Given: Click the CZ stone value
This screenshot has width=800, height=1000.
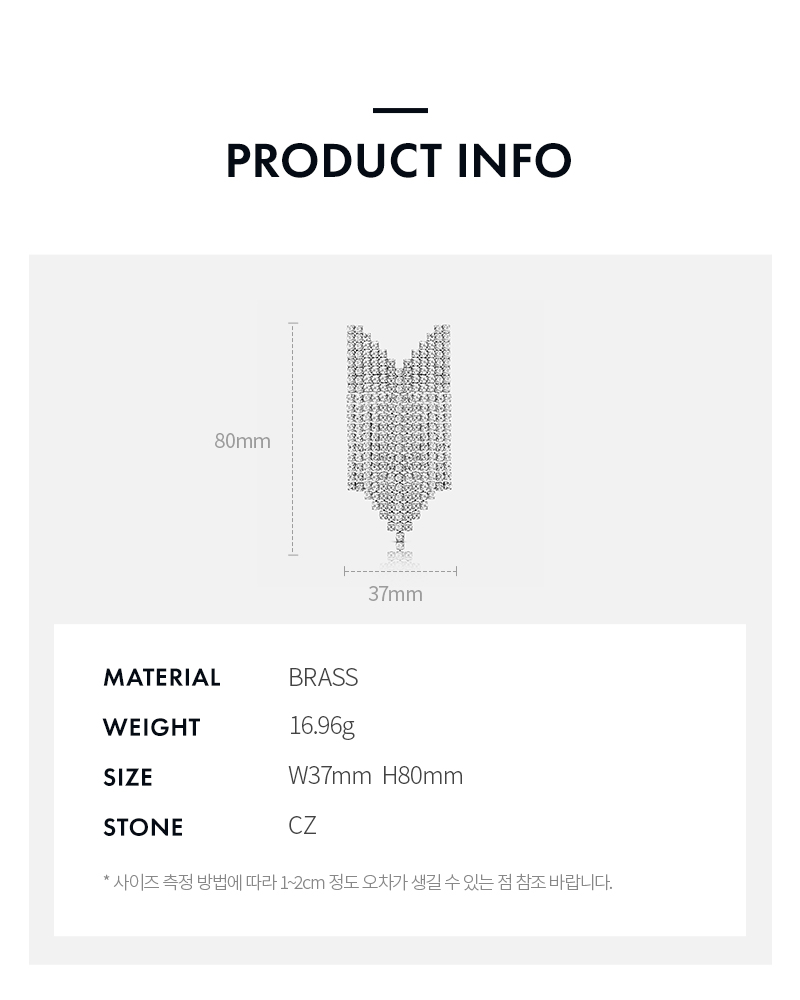Looking at the screenshot, I should [302, 826].
